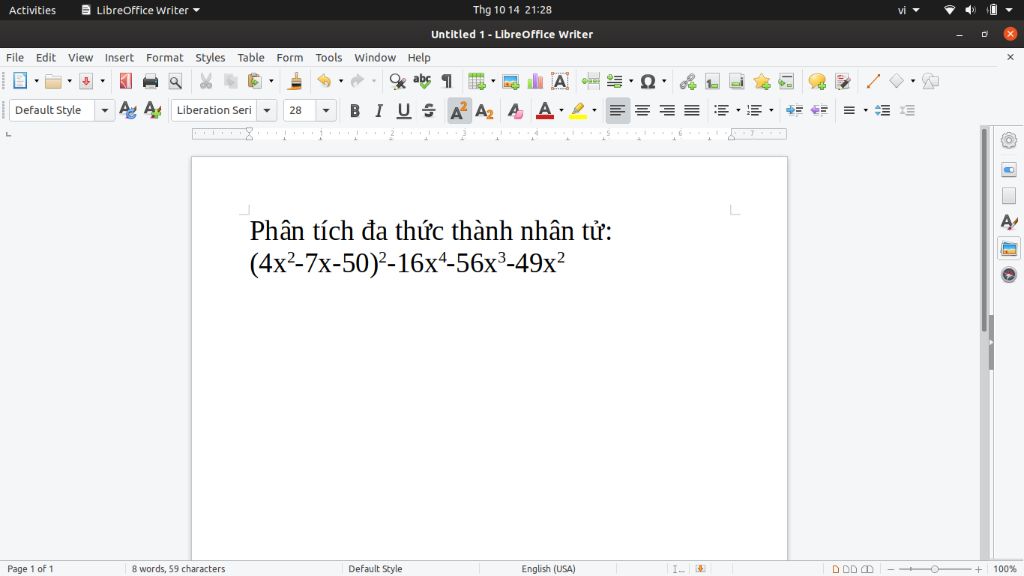The image size is (1024, 576).
Task: Open the sidebar Navigator panel
Action: pos(1009,275)
